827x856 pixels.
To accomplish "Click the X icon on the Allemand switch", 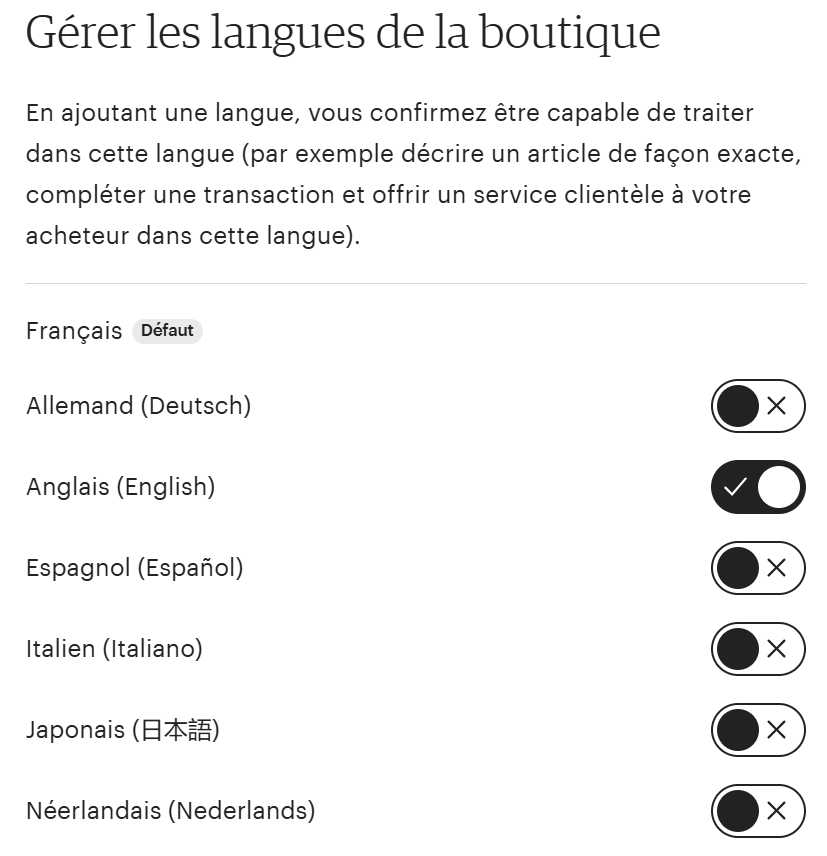I will (776, 406).
